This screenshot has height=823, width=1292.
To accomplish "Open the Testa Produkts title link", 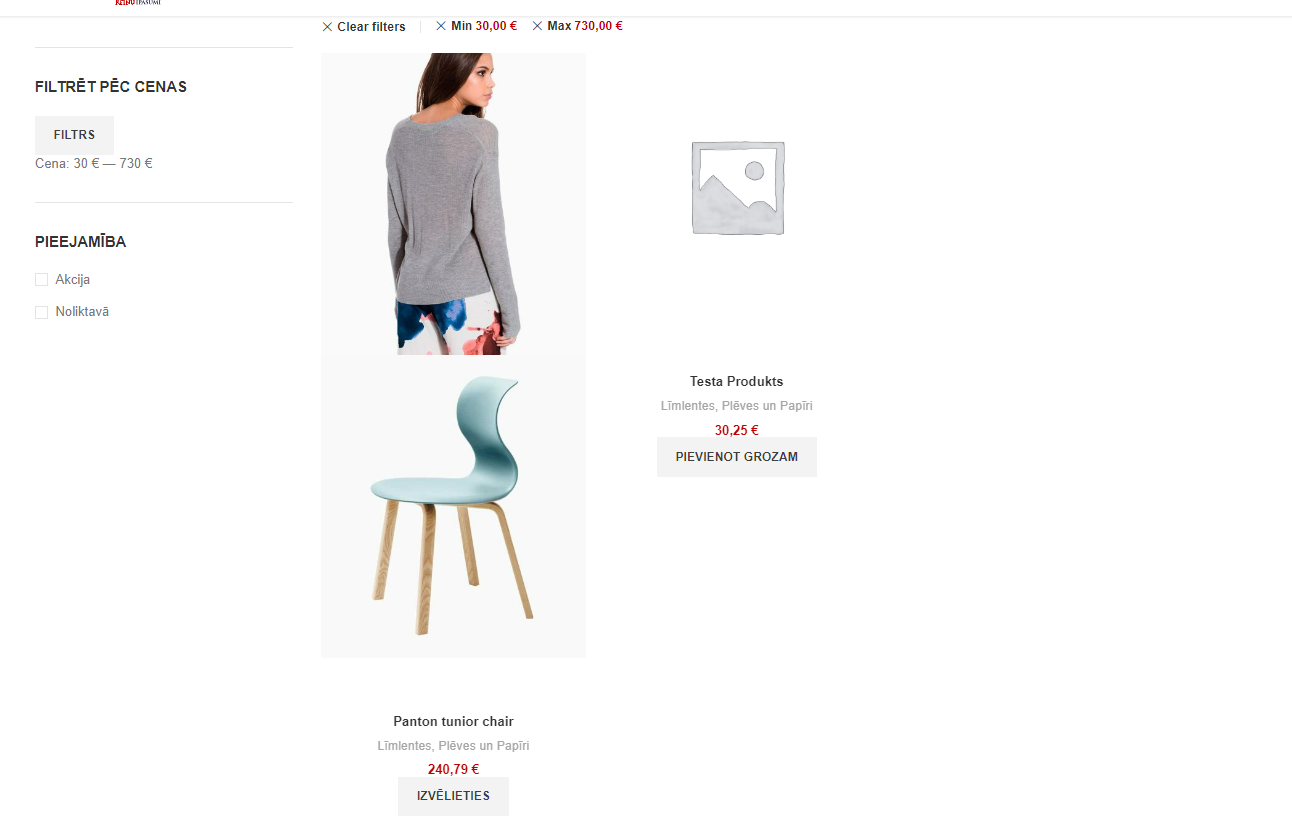I will 737,381.
